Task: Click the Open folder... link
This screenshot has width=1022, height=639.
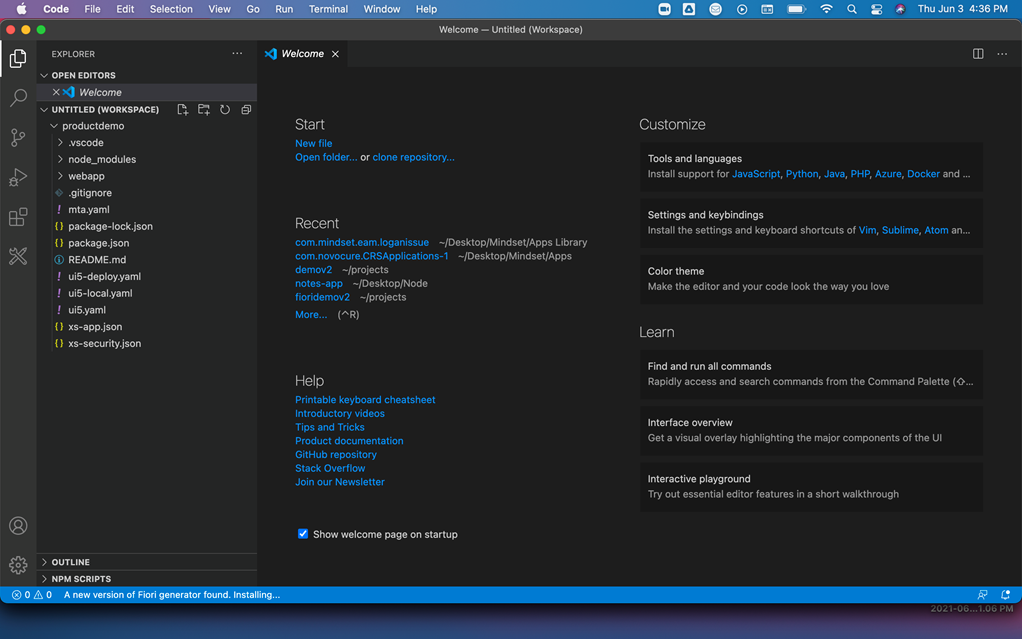Action: point(326,157)
